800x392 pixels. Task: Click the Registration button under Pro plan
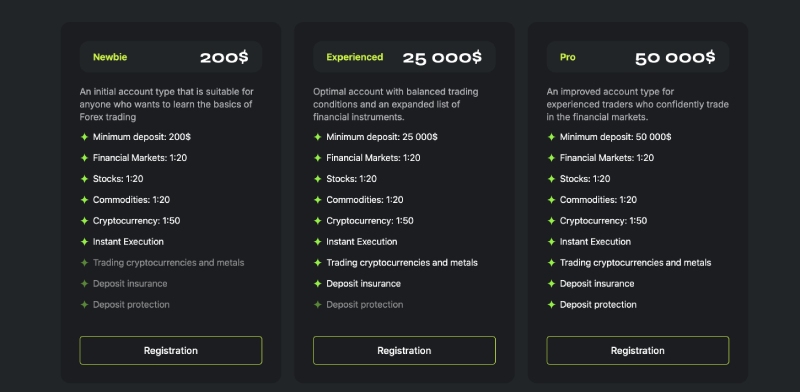click(638, 351)
